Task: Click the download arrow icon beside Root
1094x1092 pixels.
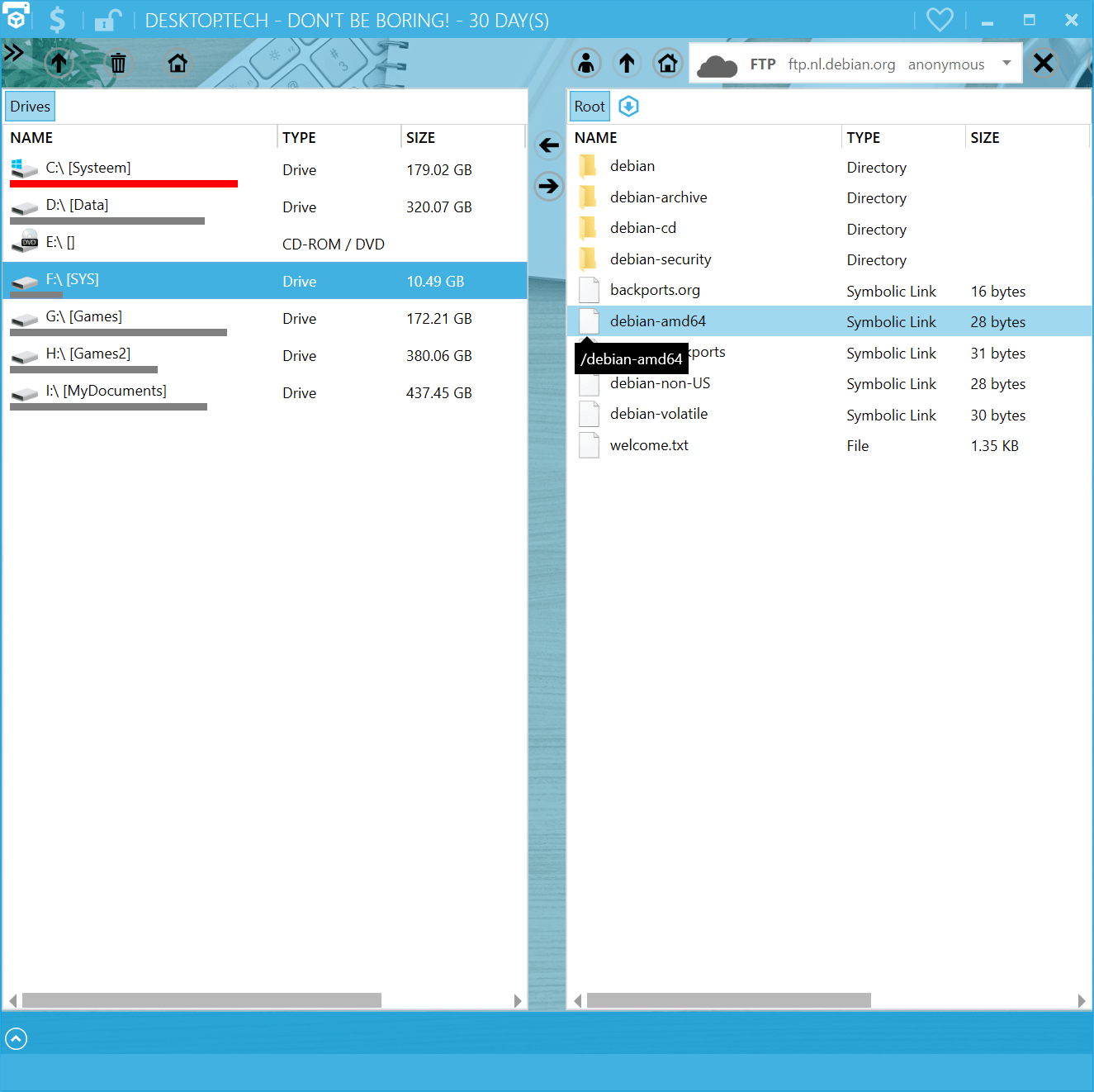Action: pos(628,107)
